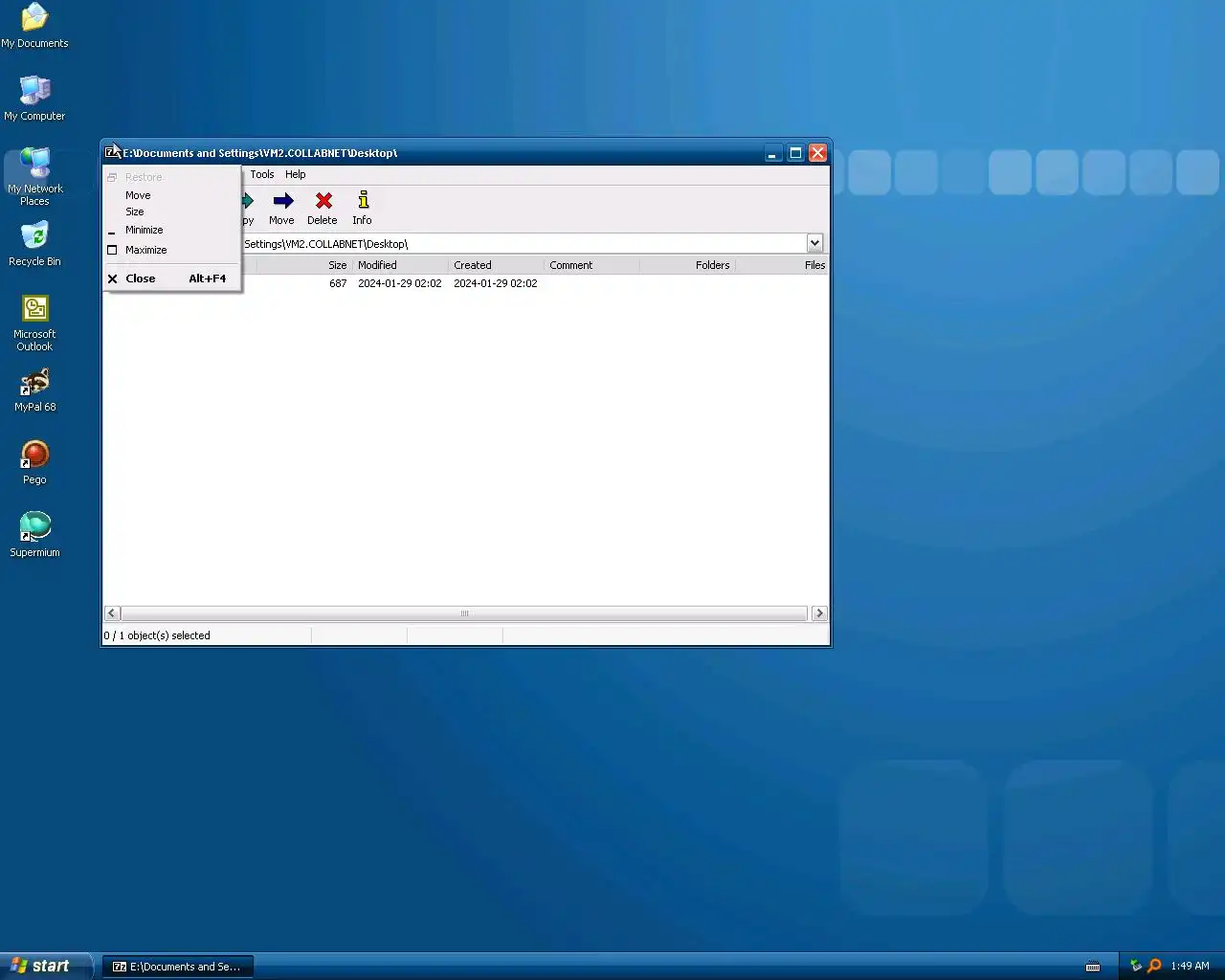Image resolution: width=1225 pixels, height=980 pixels.
Task: Open the My Documents desktop icon
Action: coord(34,26)
